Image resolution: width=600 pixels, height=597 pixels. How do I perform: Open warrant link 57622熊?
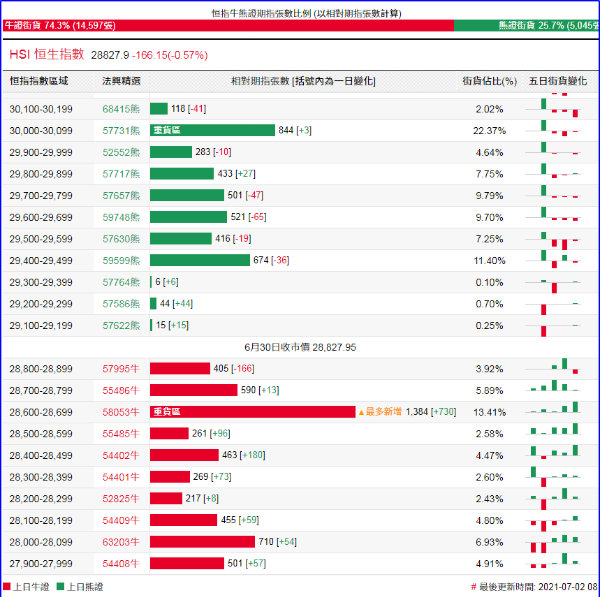[x=121, y=326]
